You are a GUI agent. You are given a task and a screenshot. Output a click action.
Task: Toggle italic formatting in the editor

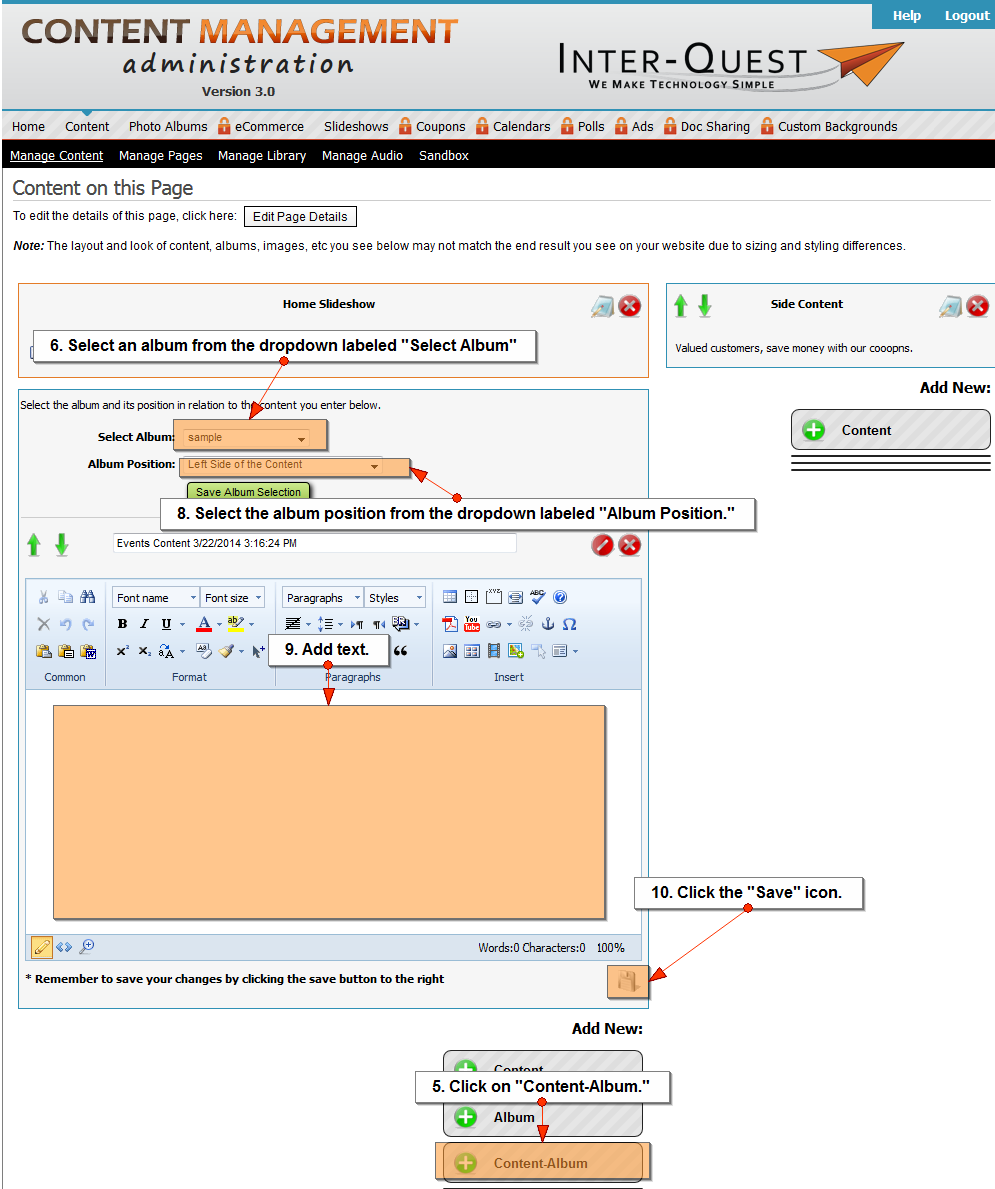(144, 624)
